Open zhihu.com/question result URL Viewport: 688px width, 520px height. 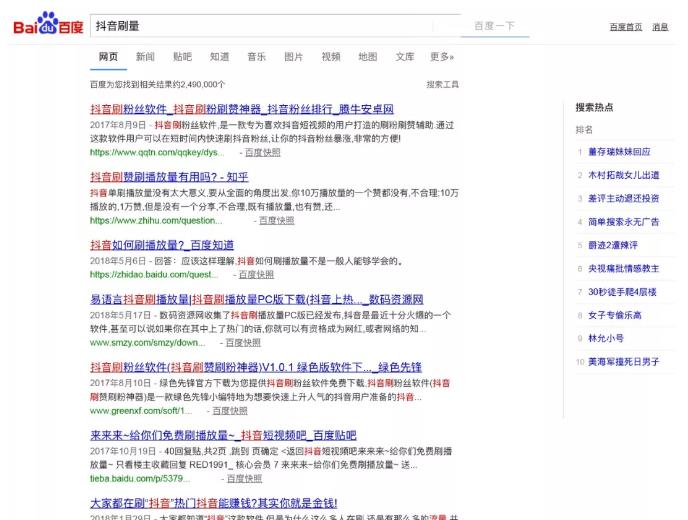[156, 220]
